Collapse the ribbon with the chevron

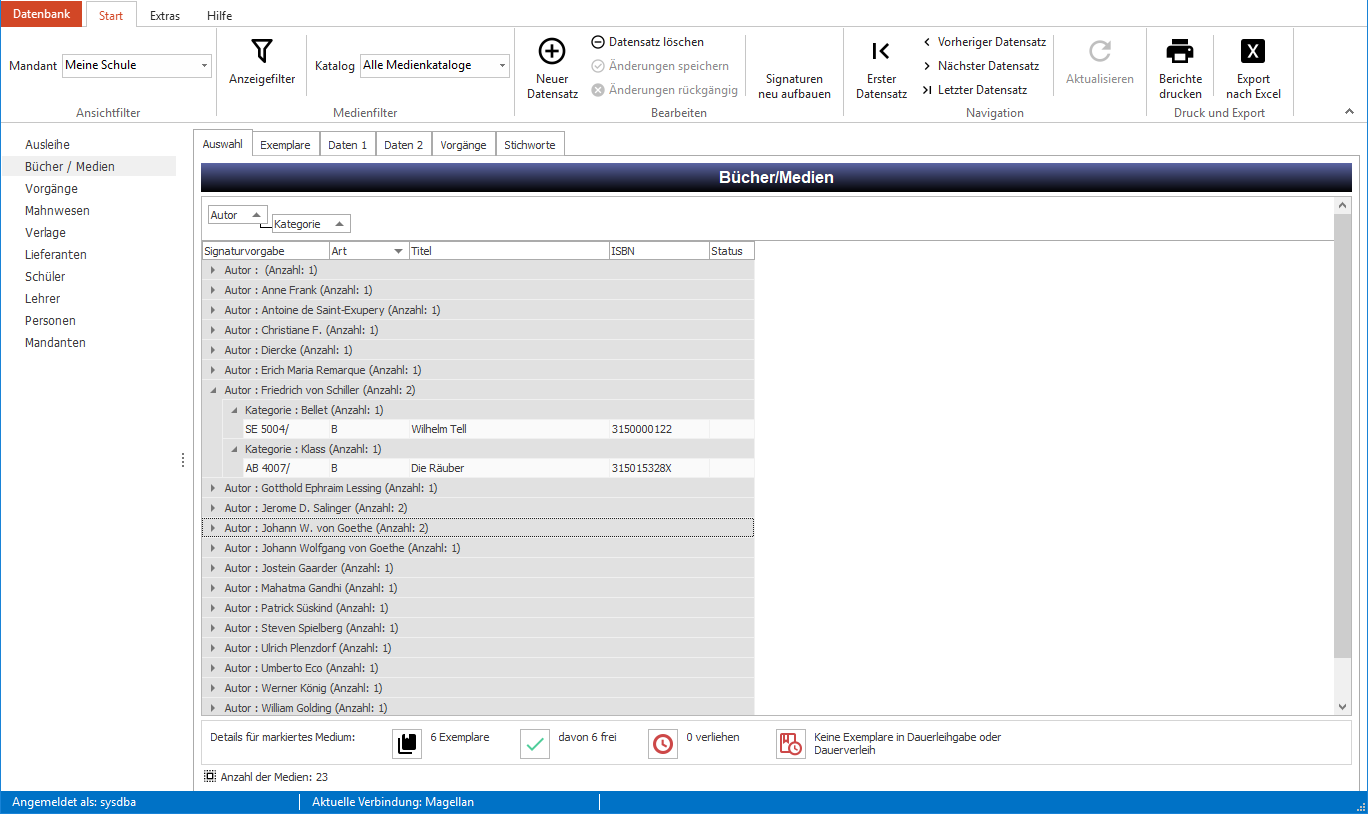[x=1349, y=112]
